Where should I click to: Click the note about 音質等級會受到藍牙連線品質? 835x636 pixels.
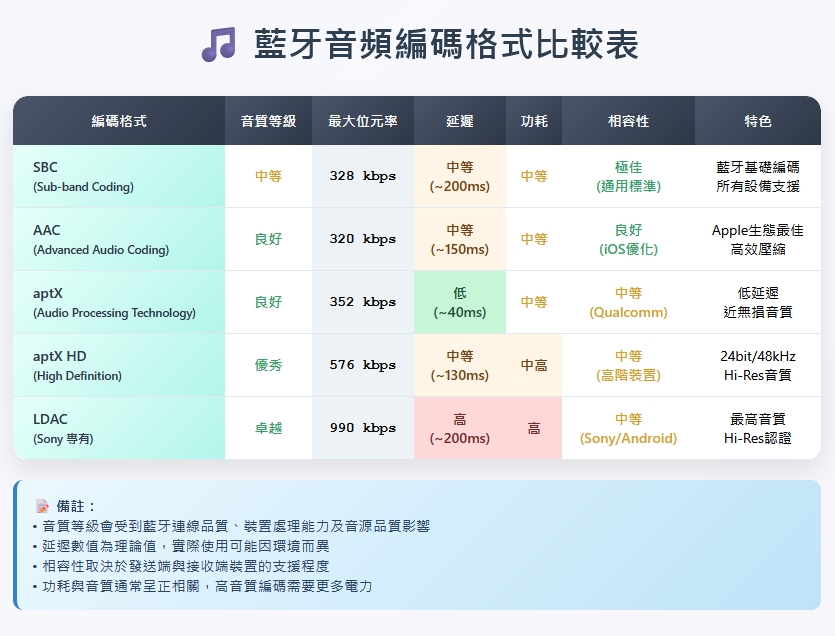tap(231, 526)
